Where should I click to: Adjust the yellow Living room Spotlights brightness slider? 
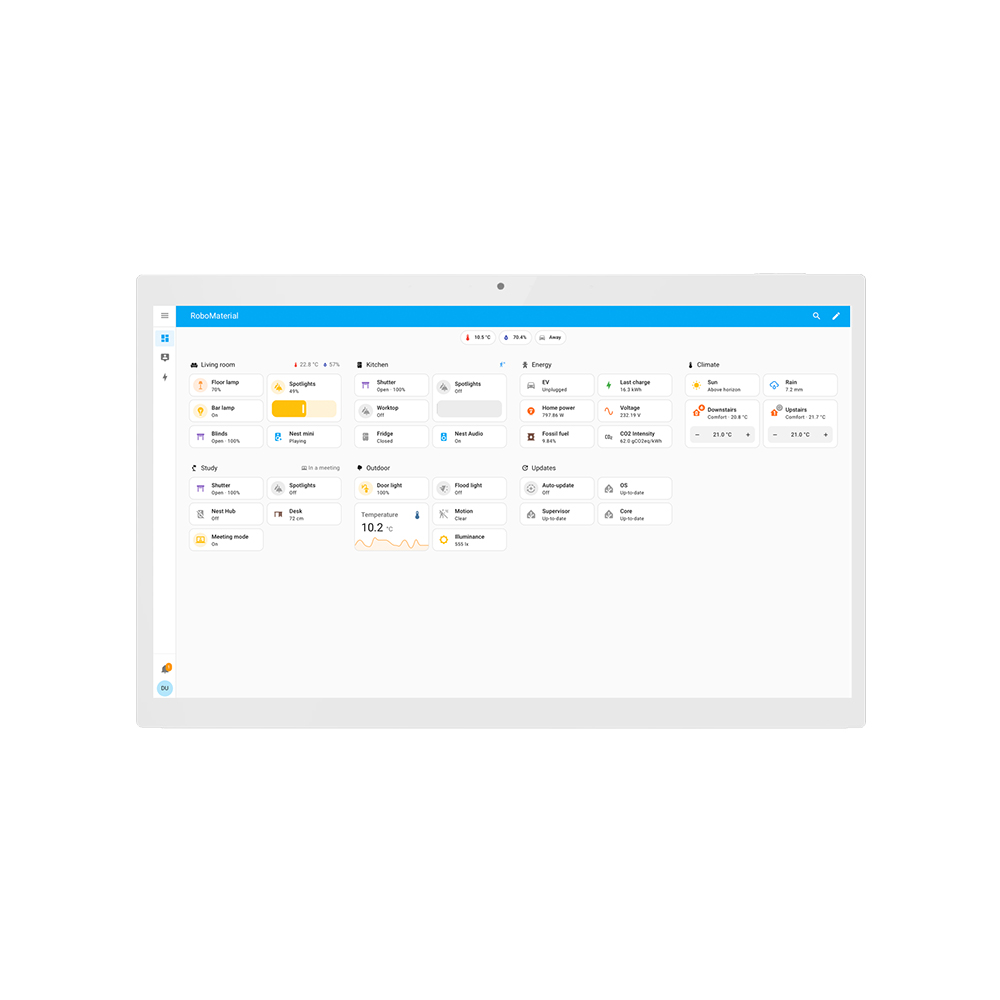click(x=304, y=409)
